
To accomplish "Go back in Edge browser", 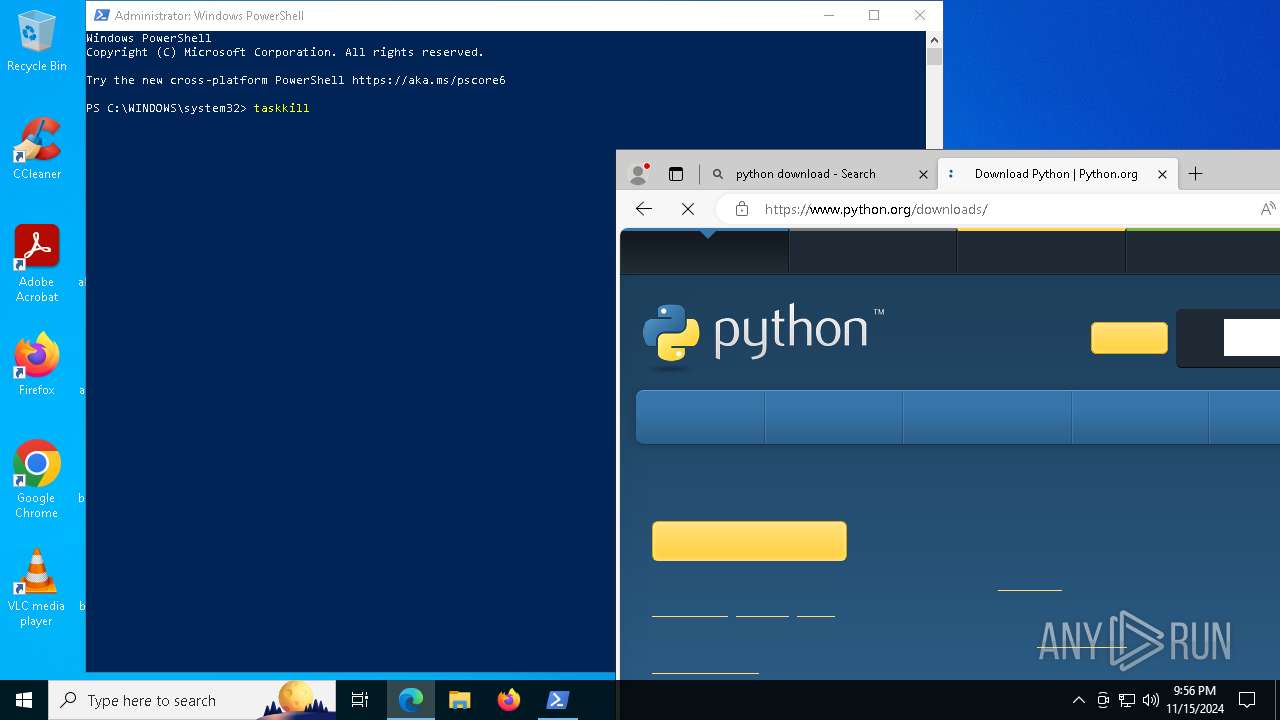I will [x=644, y=209].
